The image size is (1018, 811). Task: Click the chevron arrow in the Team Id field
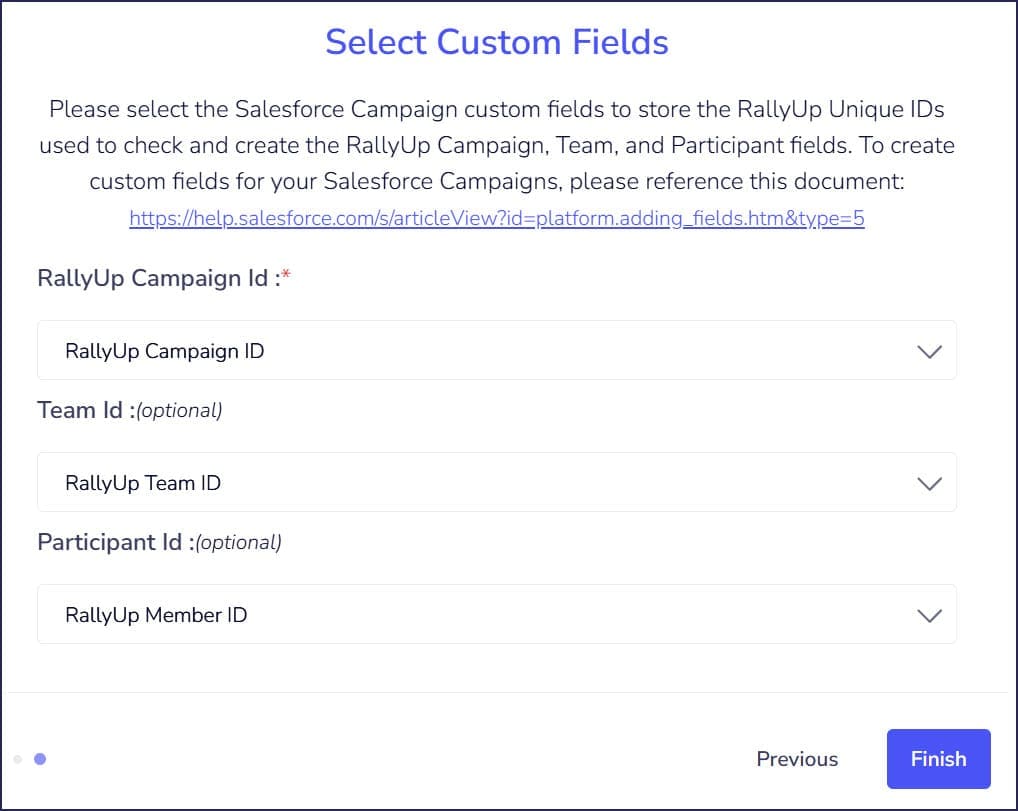click(x=929, y=483)
